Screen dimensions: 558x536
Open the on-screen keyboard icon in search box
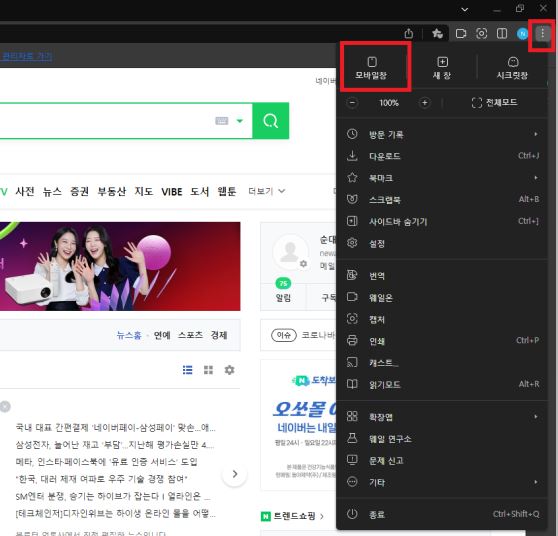(221, 121)
